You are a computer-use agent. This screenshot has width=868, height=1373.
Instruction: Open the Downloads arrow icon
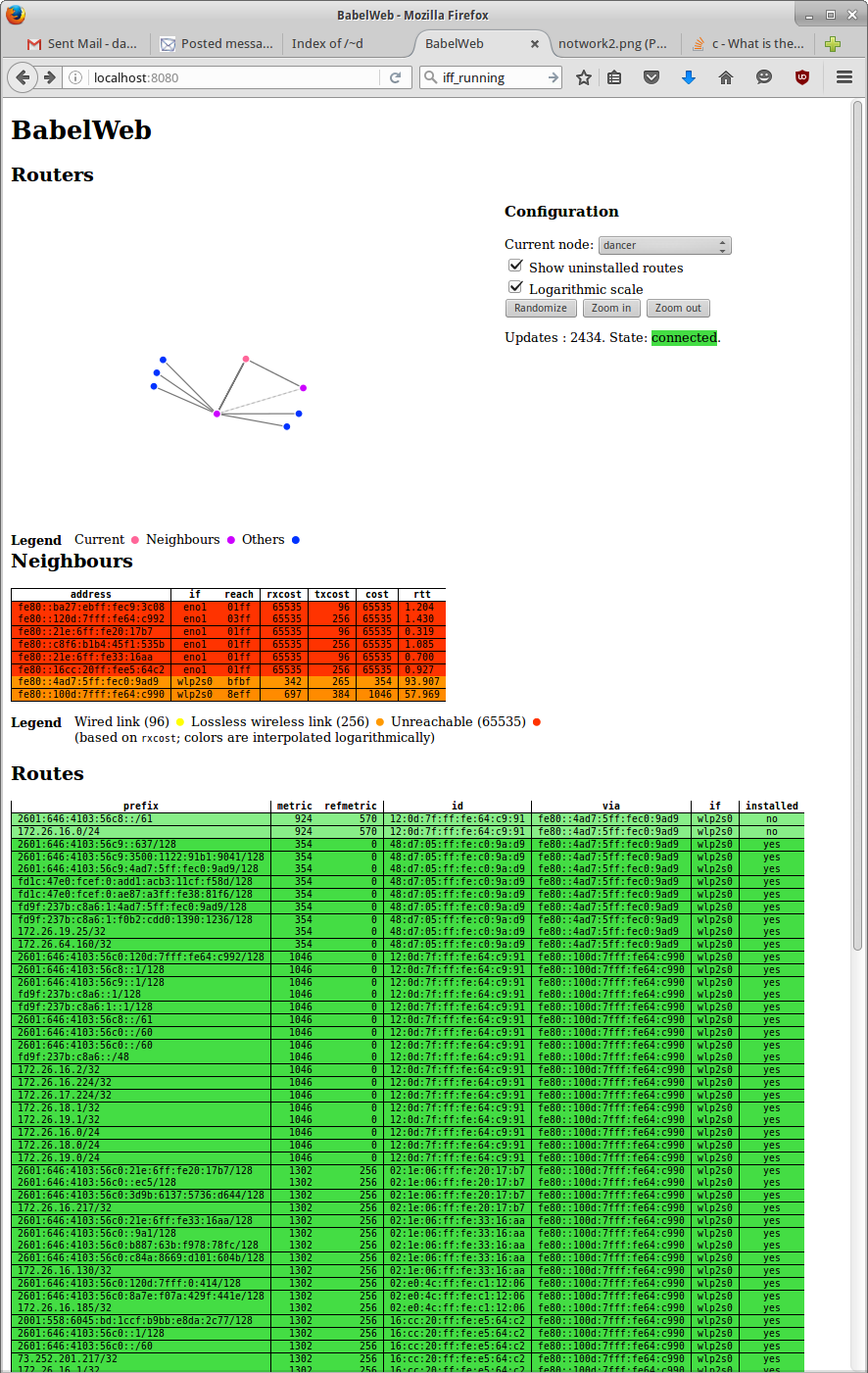tap(689, 77)
